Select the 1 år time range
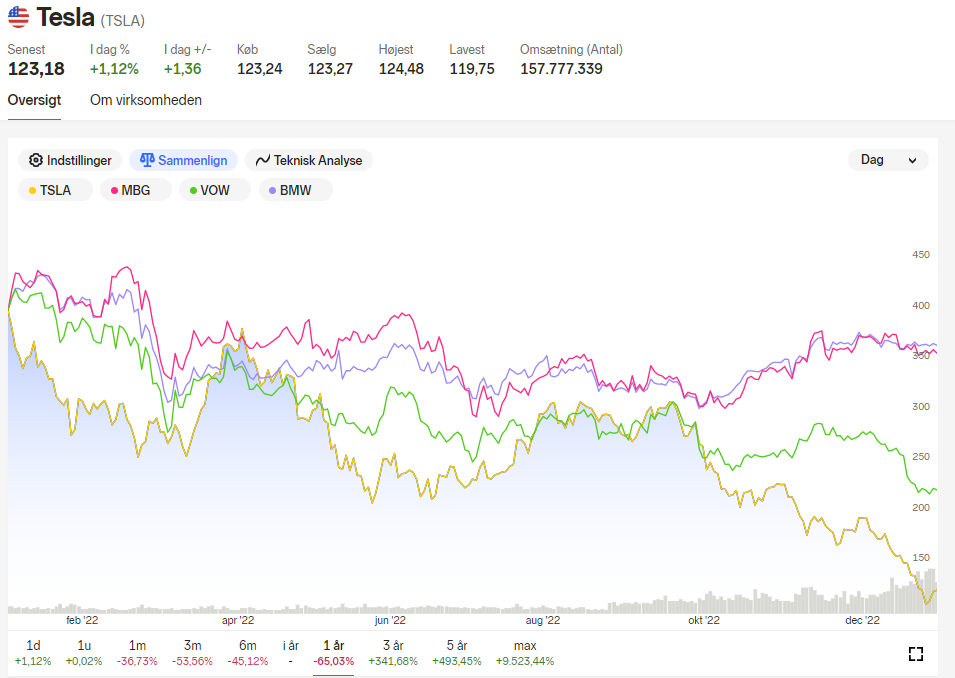955x678 pixels. pos(333,653)
